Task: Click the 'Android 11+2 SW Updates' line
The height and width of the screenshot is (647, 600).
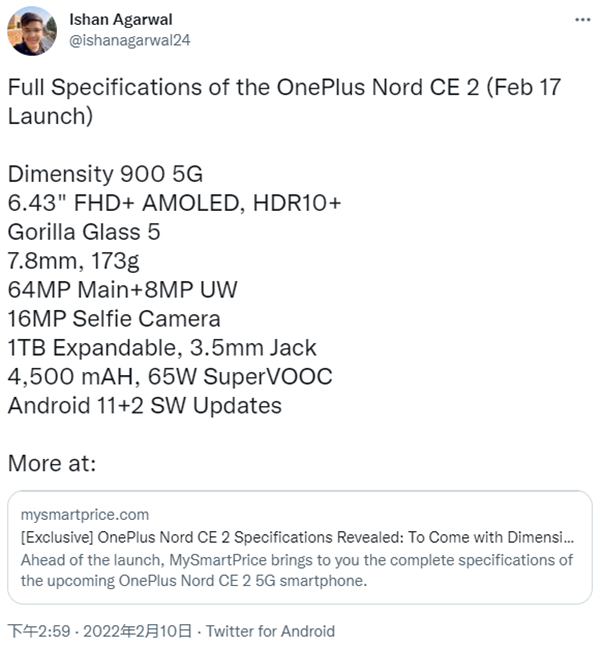Action: pos(144,406)
